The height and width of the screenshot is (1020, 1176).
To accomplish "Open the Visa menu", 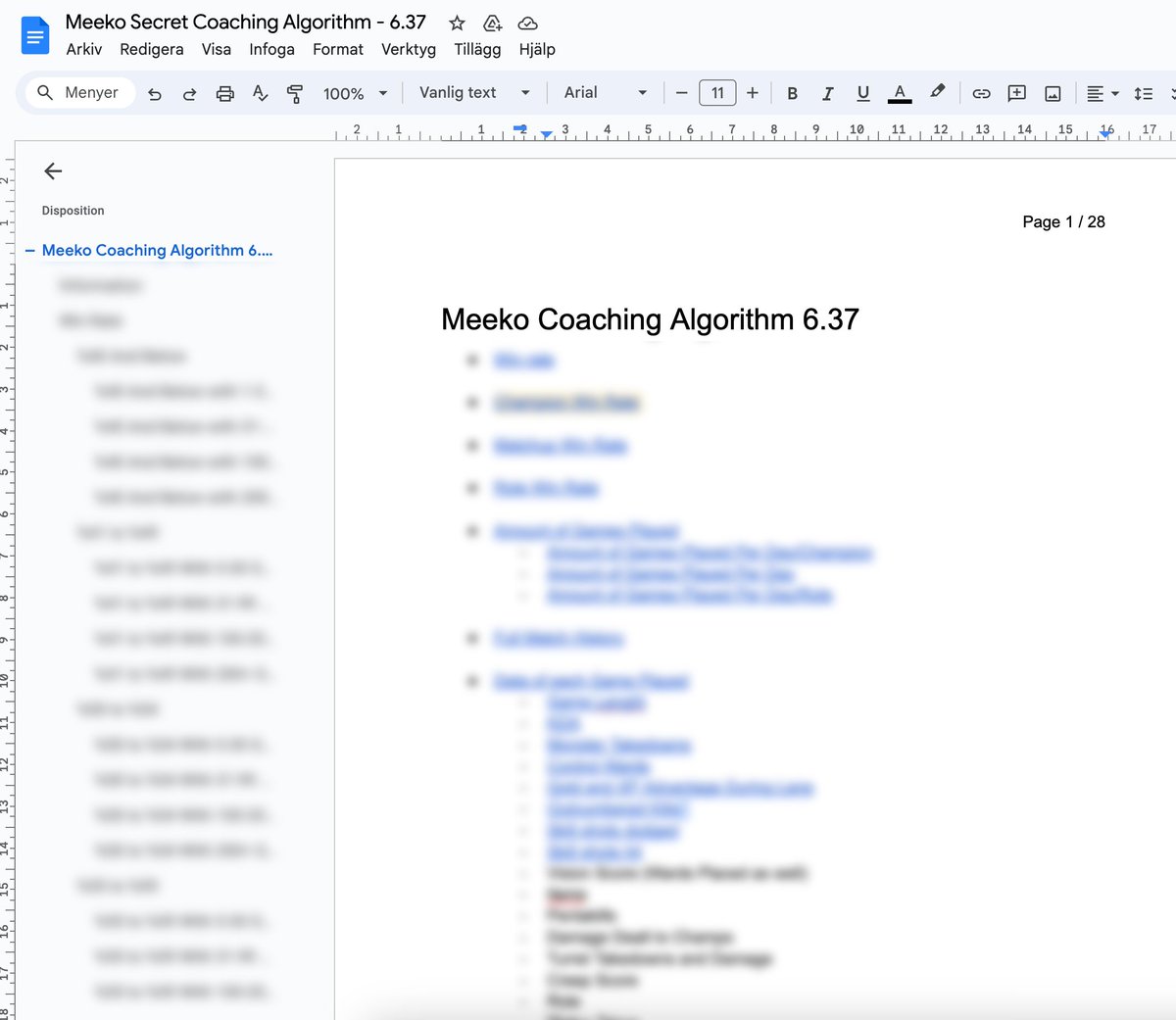I will [217, 49].
